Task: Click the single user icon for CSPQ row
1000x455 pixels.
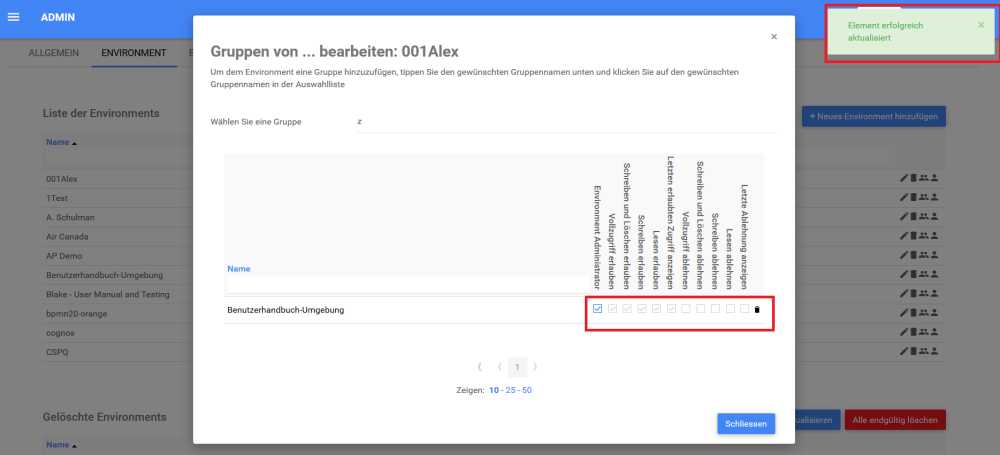Action: coord(936,351)
